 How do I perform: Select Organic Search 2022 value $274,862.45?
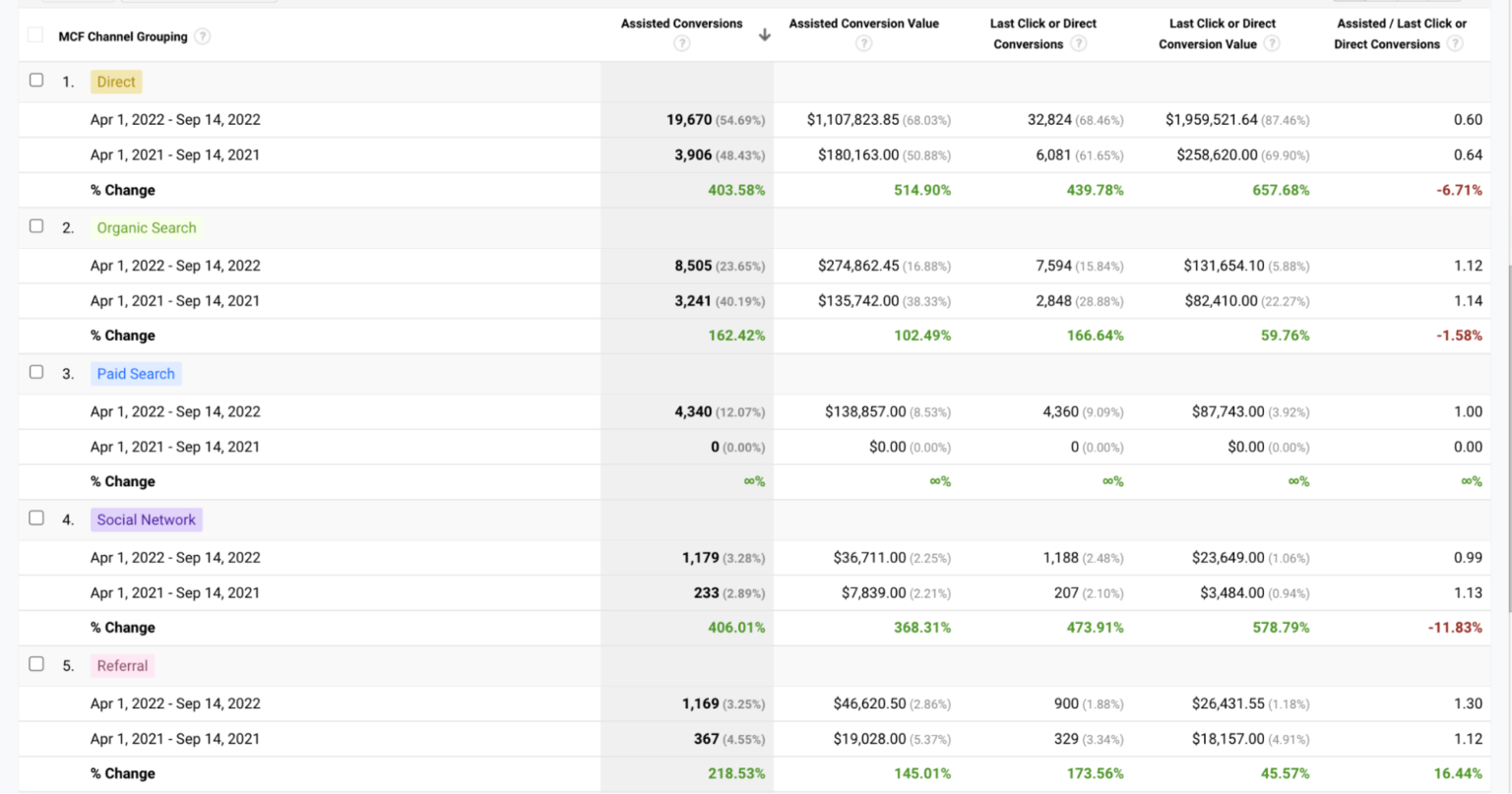point(858,266)
